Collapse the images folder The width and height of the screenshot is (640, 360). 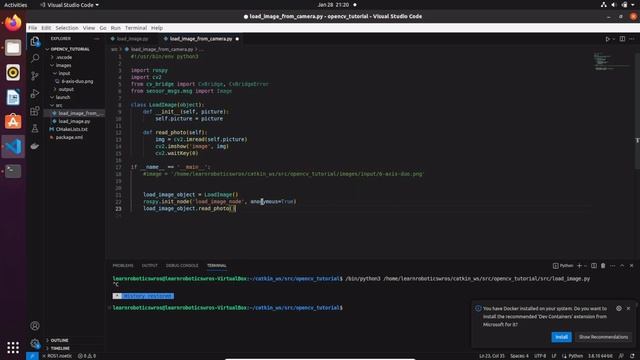click(63, 65)
